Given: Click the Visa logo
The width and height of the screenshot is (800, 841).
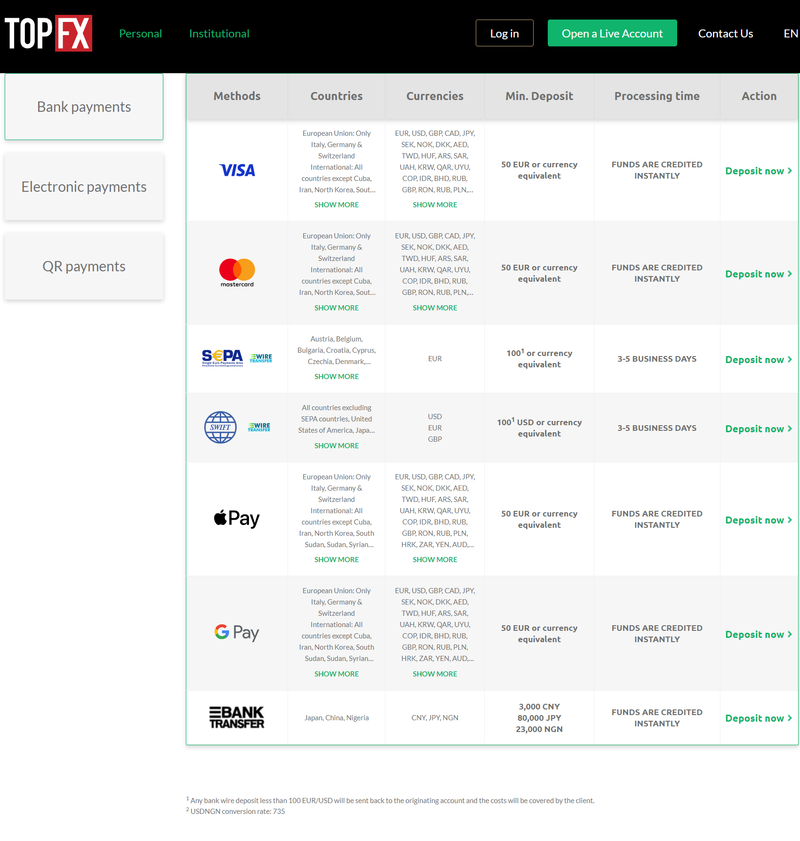Looking at the screenshot, I should tap(237, 171).
